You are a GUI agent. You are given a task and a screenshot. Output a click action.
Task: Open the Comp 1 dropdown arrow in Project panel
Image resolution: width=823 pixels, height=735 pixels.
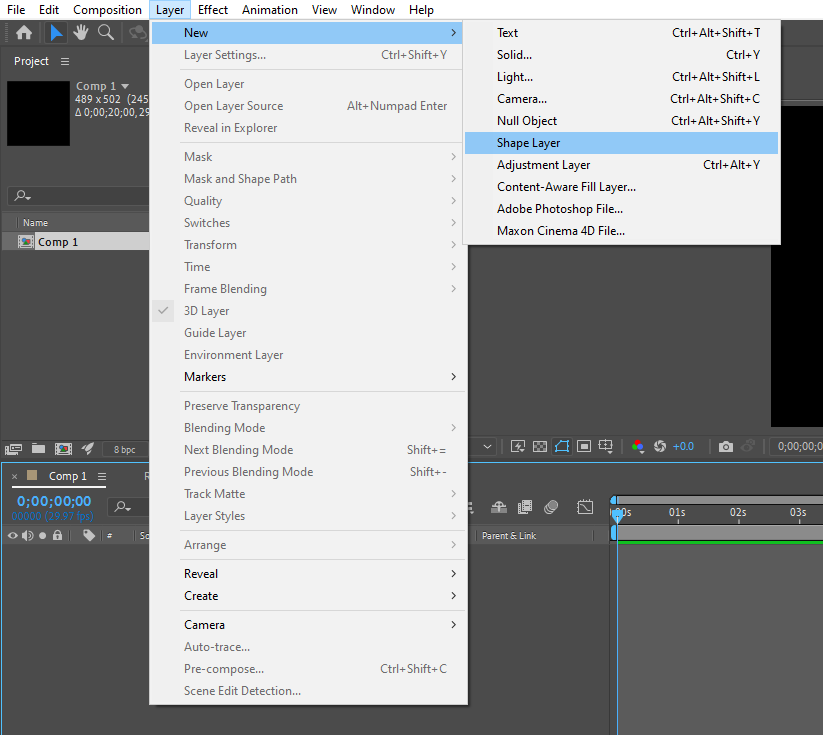click(125, 87)
